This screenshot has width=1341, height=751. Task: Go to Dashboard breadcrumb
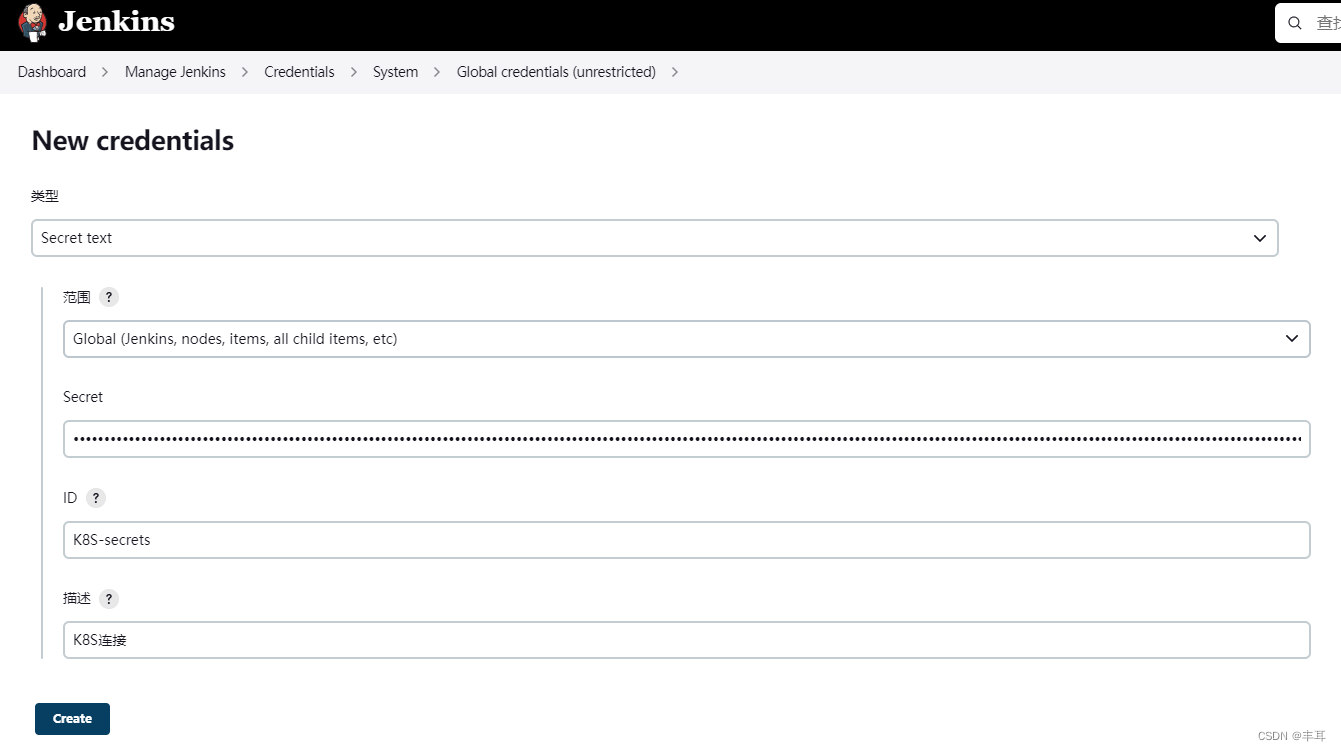point(52,72)
